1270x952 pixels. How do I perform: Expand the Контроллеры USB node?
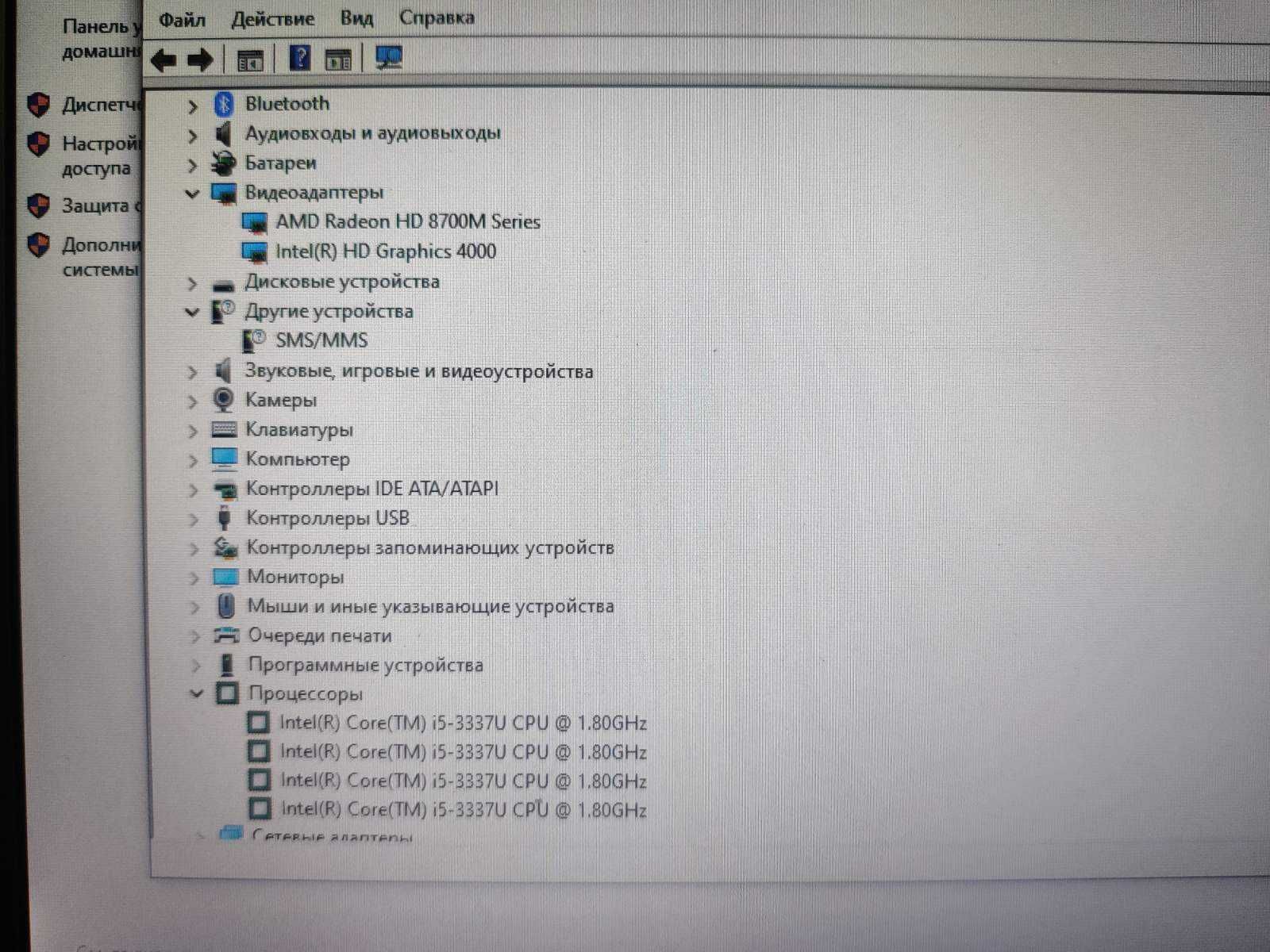point(194,520)
